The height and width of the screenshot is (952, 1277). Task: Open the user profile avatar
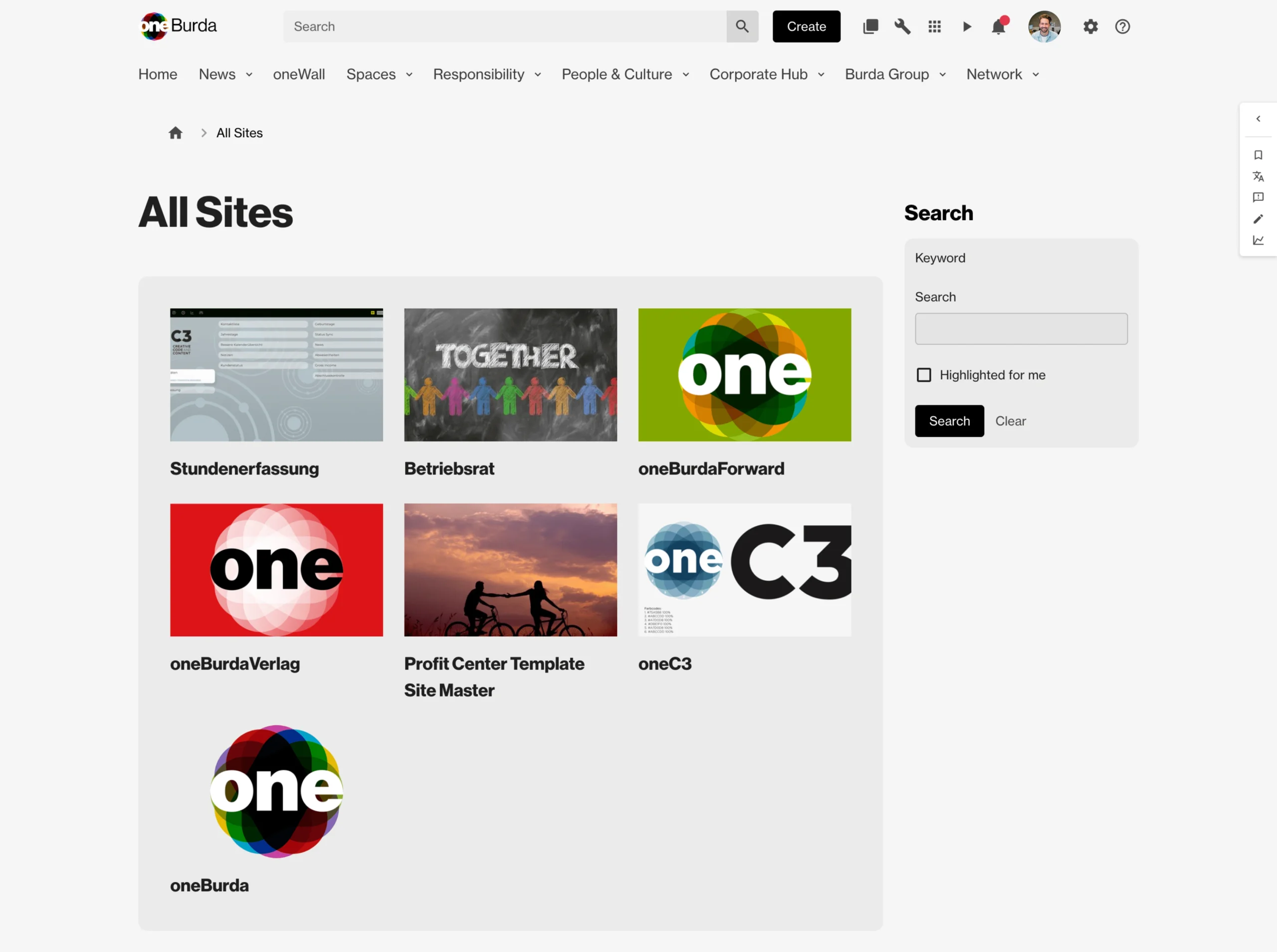point(1044,26)
